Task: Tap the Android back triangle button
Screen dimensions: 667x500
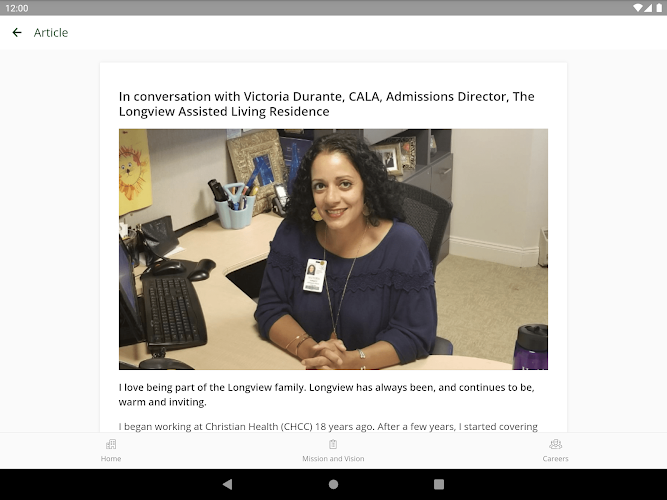Action: (228, 484)
